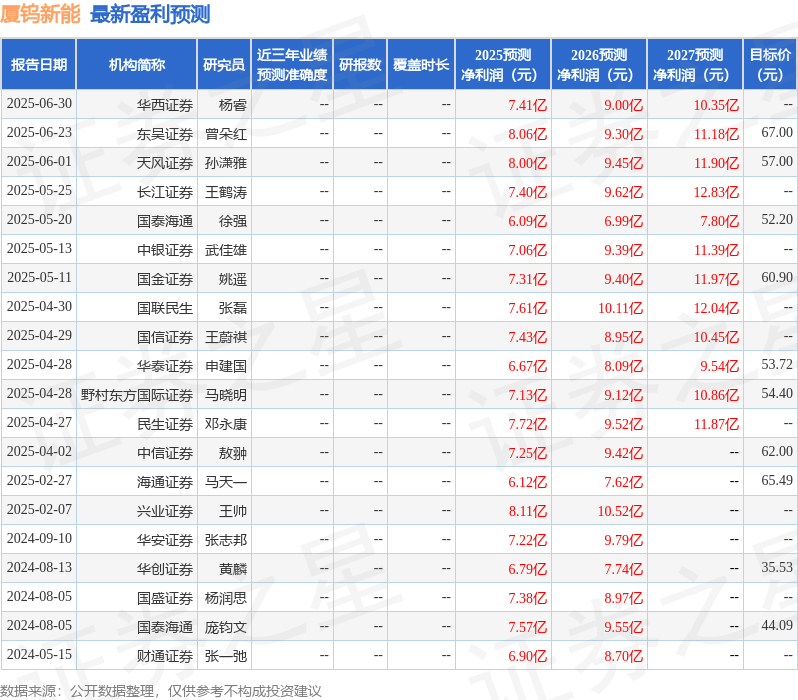Click target price 35.53

pos(777,568)
